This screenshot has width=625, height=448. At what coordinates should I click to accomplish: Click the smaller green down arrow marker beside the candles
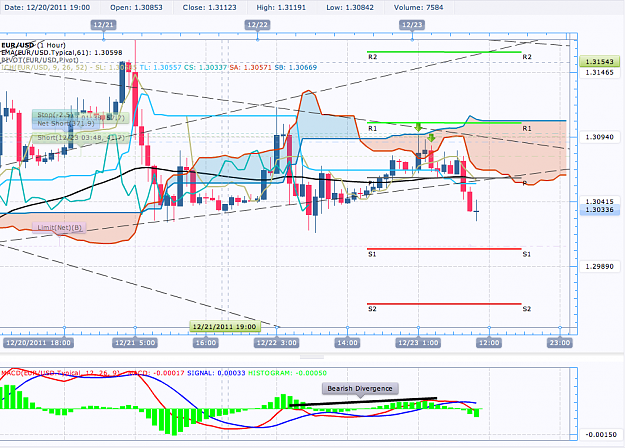tap(431, 138)
